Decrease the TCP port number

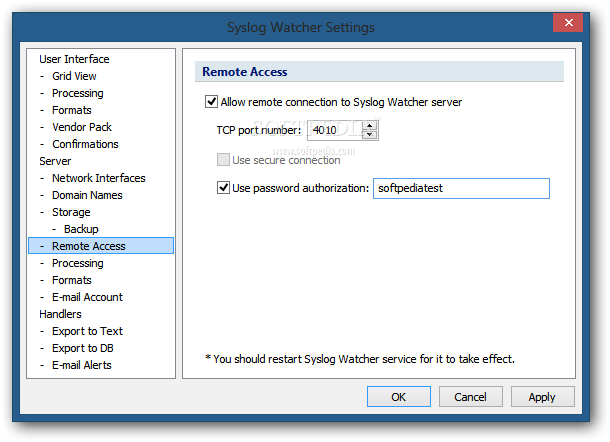[x=370, y=135]
